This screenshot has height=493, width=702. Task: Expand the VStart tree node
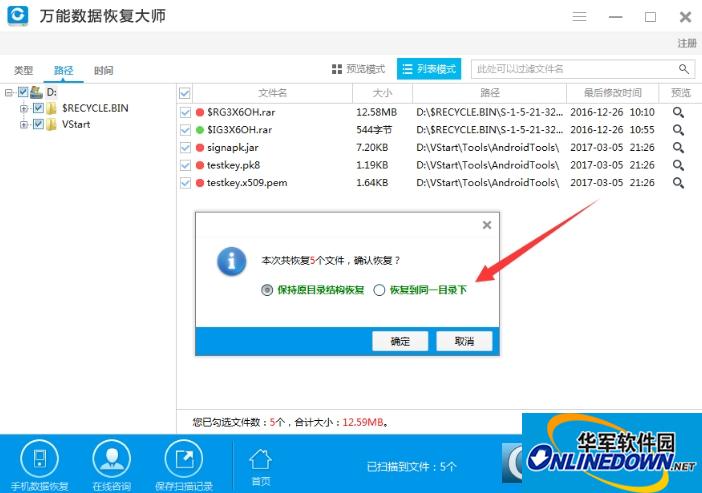click(x=24, y=124)
